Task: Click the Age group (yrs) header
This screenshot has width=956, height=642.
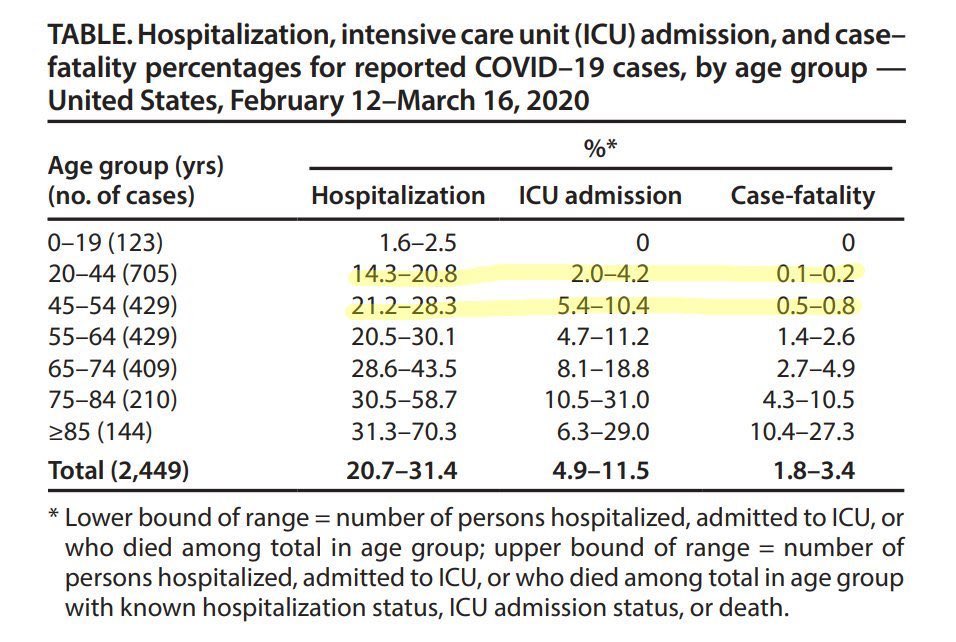Action: (135, 165)
